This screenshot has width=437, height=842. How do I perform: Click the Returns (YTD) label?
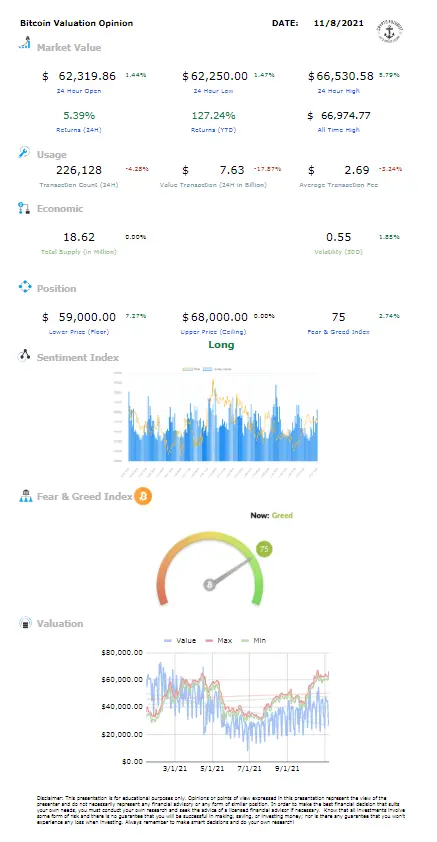(x=213, y=130)
